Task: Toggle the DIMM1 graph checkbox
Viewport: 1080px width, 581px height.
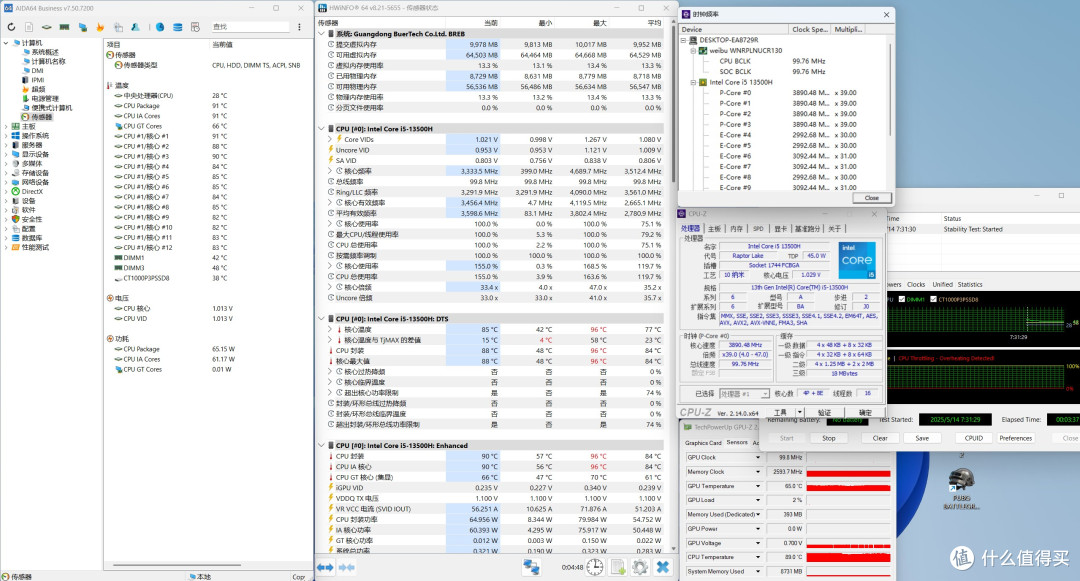Action: pos(902,299)
